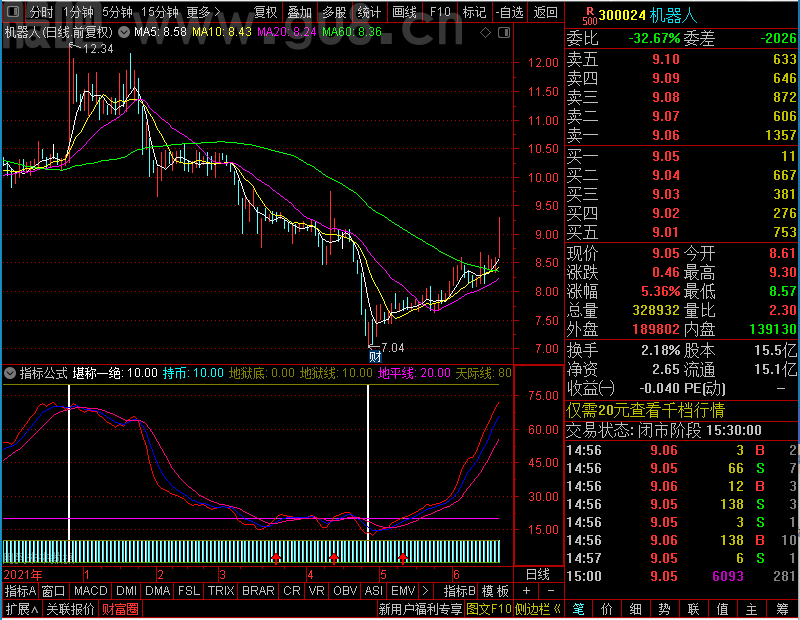Open the 统计 statistics tool
Viewport: 800px width, 620px height.
[369, 12]
